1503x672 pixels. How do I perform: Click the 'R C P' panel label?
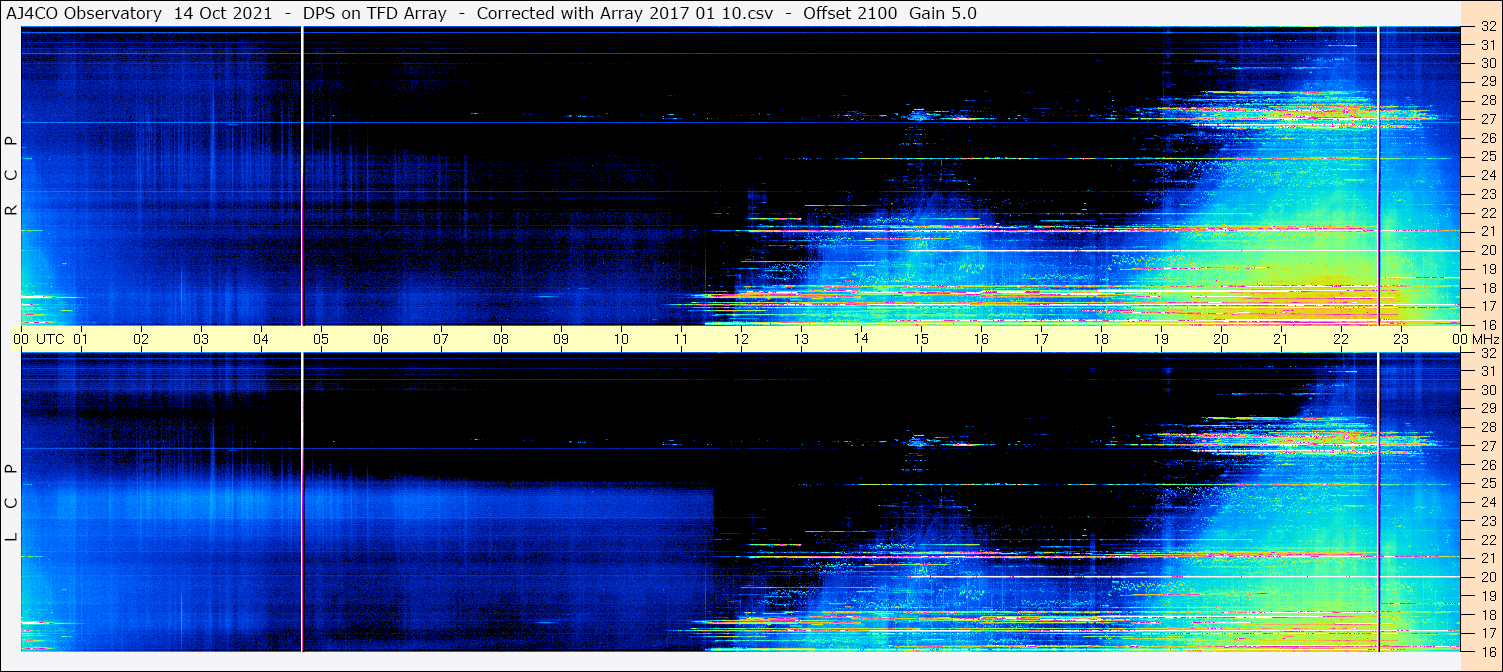tap(11, 176)
